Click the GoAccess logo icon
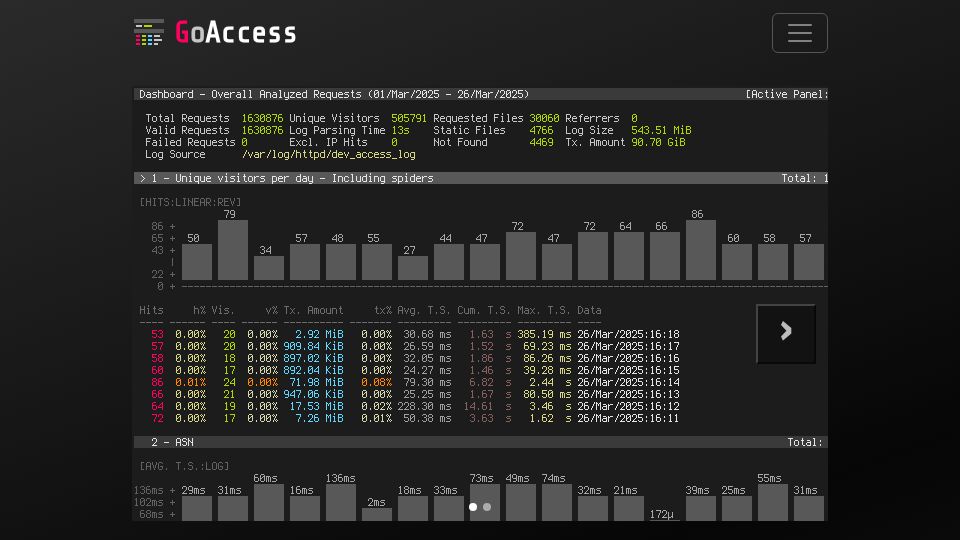The height and width of the screenshot is (540, 960). (149, 32)
